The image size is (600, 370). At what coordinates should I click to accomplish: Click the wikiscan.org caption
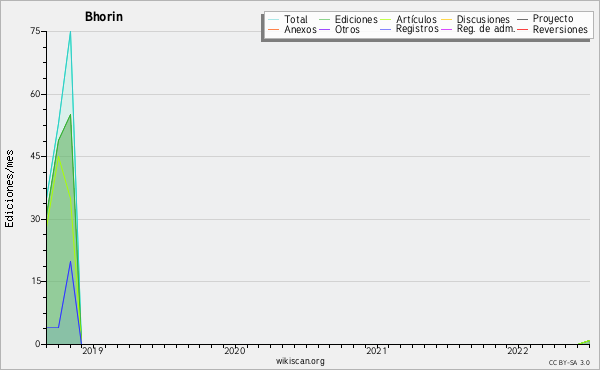[300, 361]
